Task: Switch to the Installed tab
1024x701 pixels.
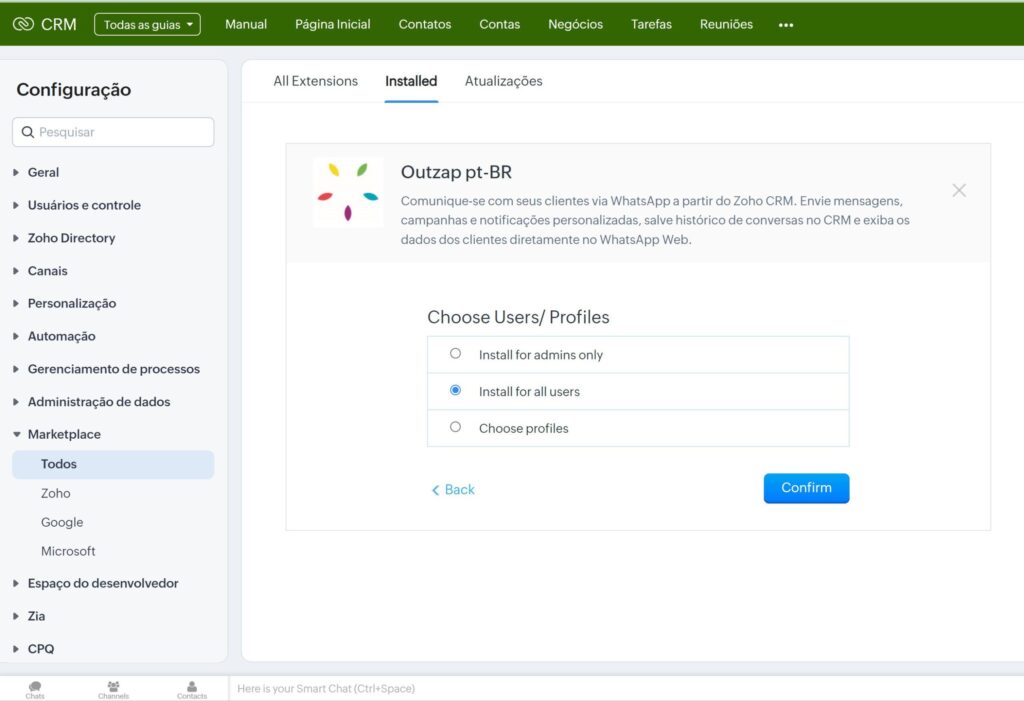Action: [411, 81]
